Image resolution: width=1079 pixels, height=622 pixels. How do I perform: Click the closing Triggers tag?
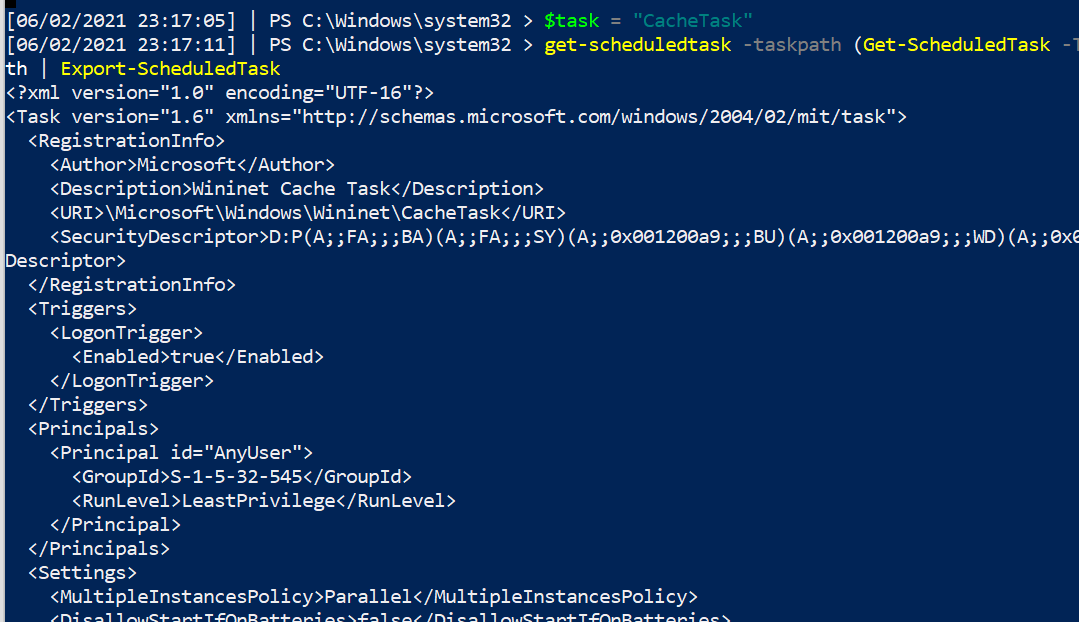[88, 405]
